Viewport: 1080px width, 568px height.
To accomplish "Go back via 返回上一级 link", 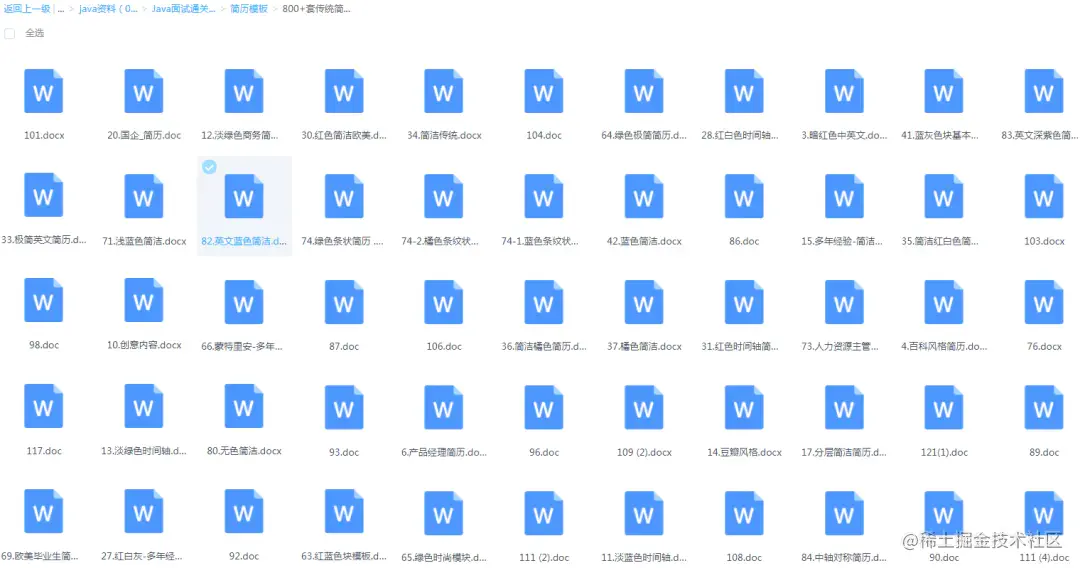I will coord(27,9).
